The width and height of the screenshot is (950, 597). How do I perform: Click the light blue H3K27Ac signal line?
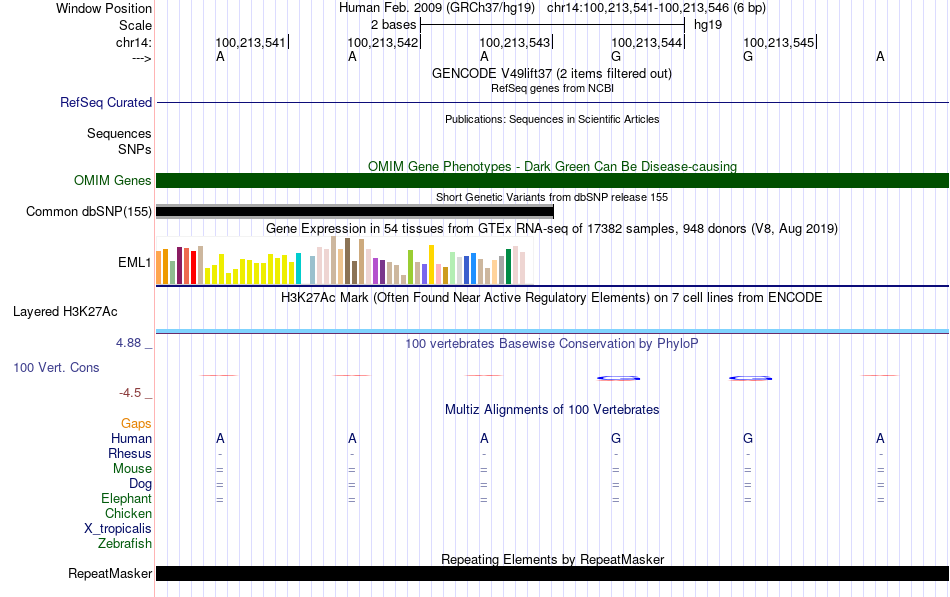[552, 332]
